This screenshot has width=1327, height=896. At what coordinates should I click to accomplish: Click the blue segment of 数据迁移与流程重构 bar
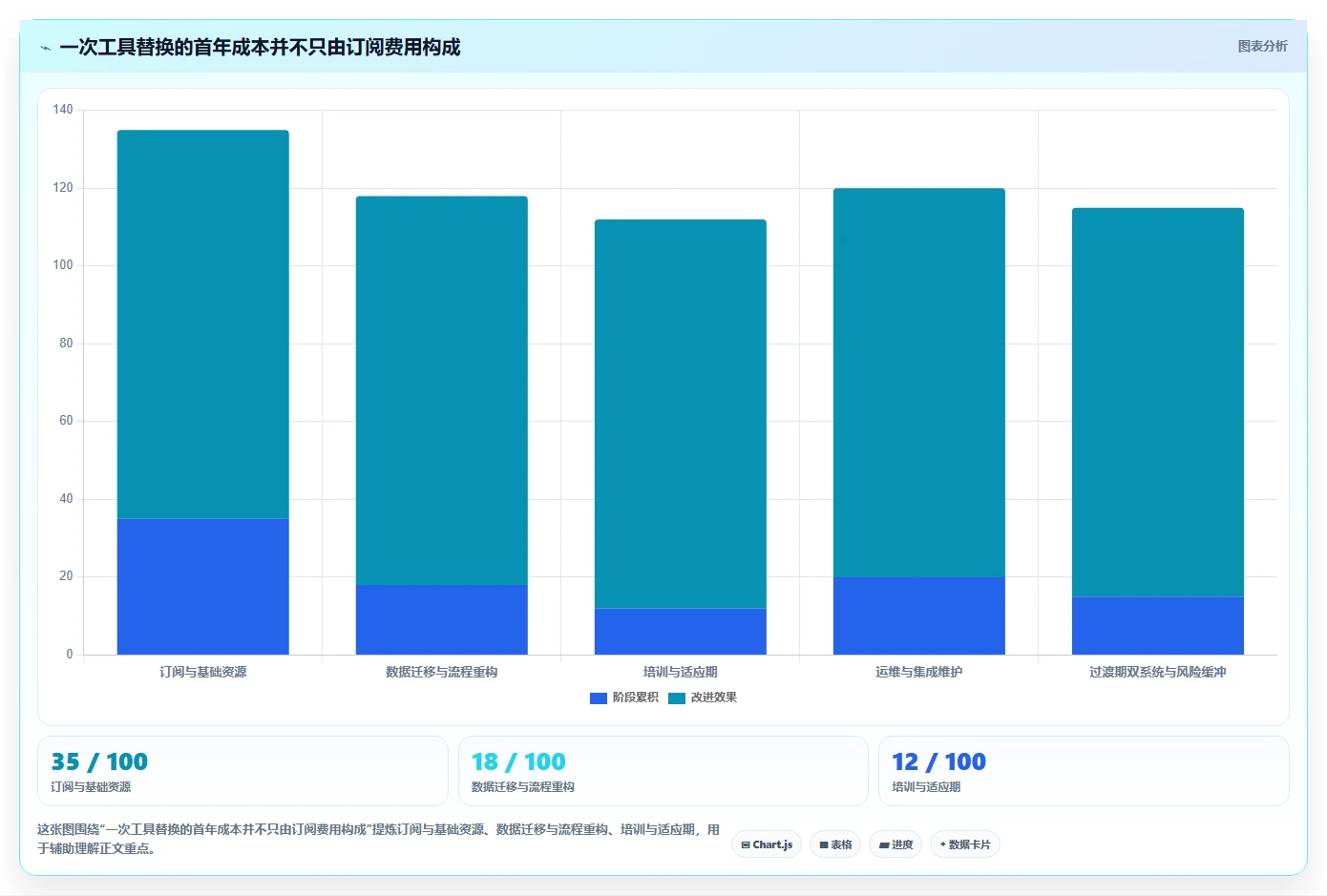click(x=442, y=619)
